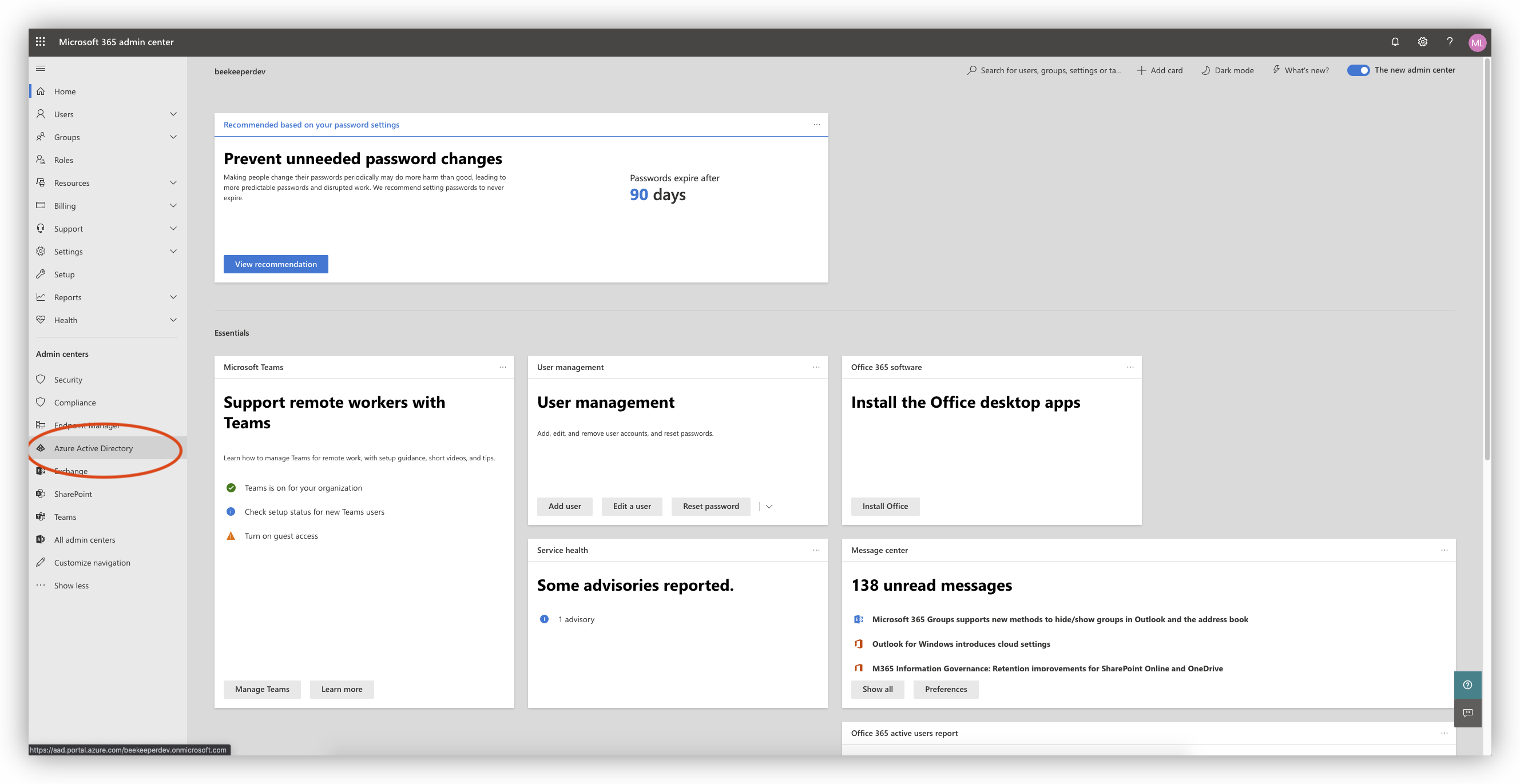Open 1 advisory in Service health
Image resolution: width=1520 pixels, height=784 pixels.
click(x=576, y=619)
